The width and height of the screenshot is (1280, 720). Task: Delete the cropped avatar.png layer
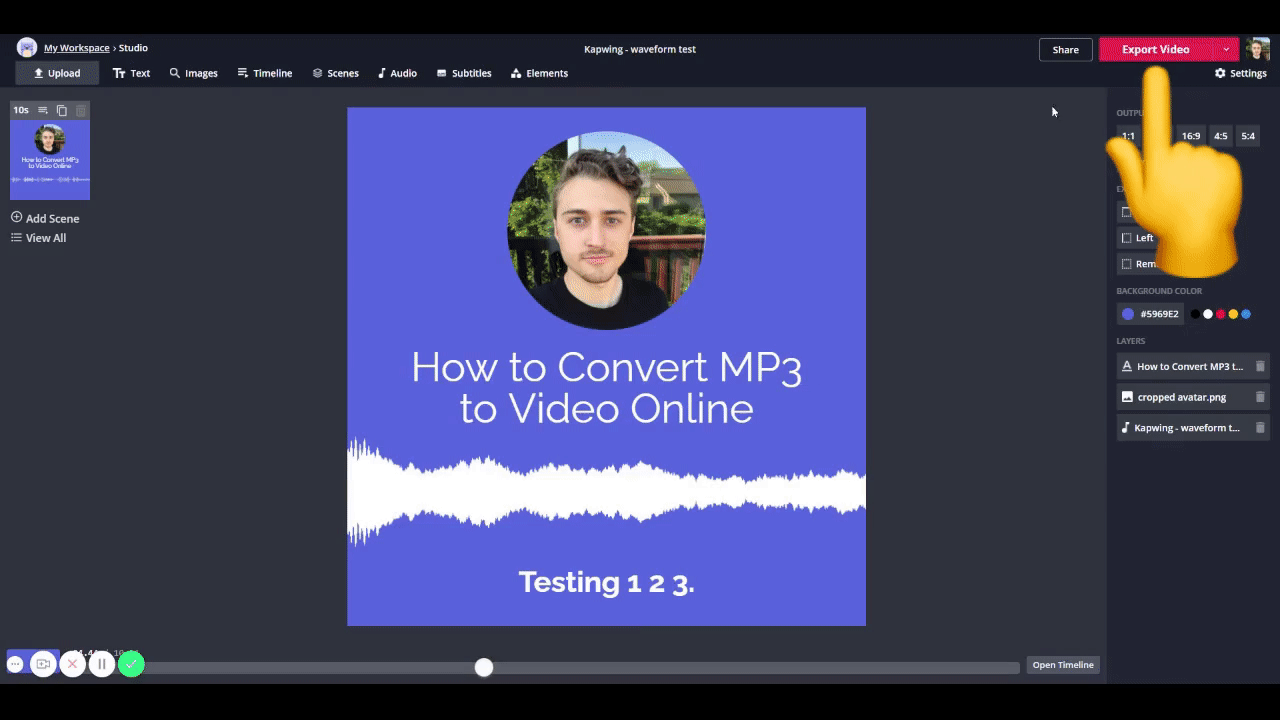[1260, 397]
